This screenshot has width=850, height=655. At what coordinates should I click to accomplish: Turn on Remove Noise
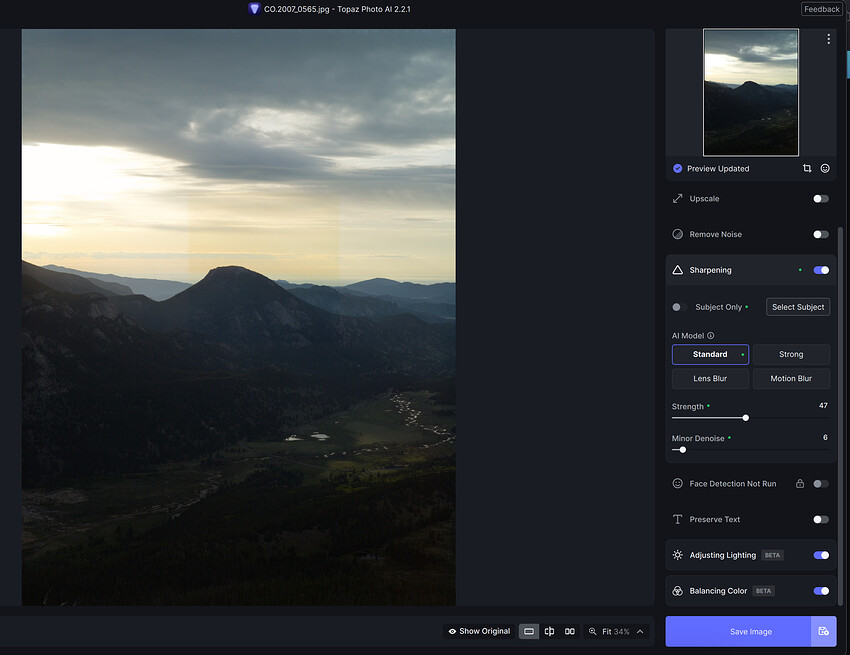820,234
